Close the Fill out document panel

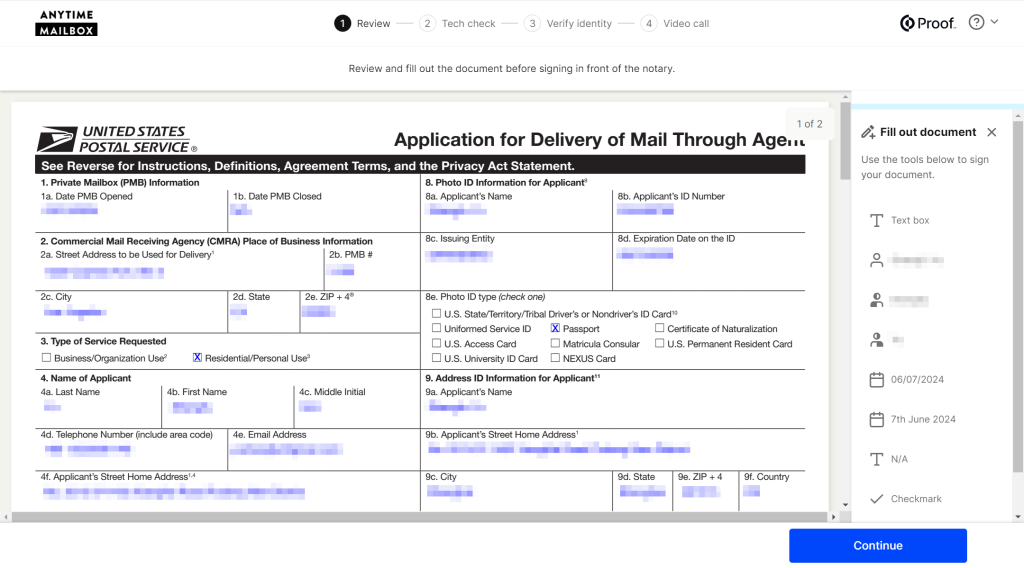[x=991, y=132]
